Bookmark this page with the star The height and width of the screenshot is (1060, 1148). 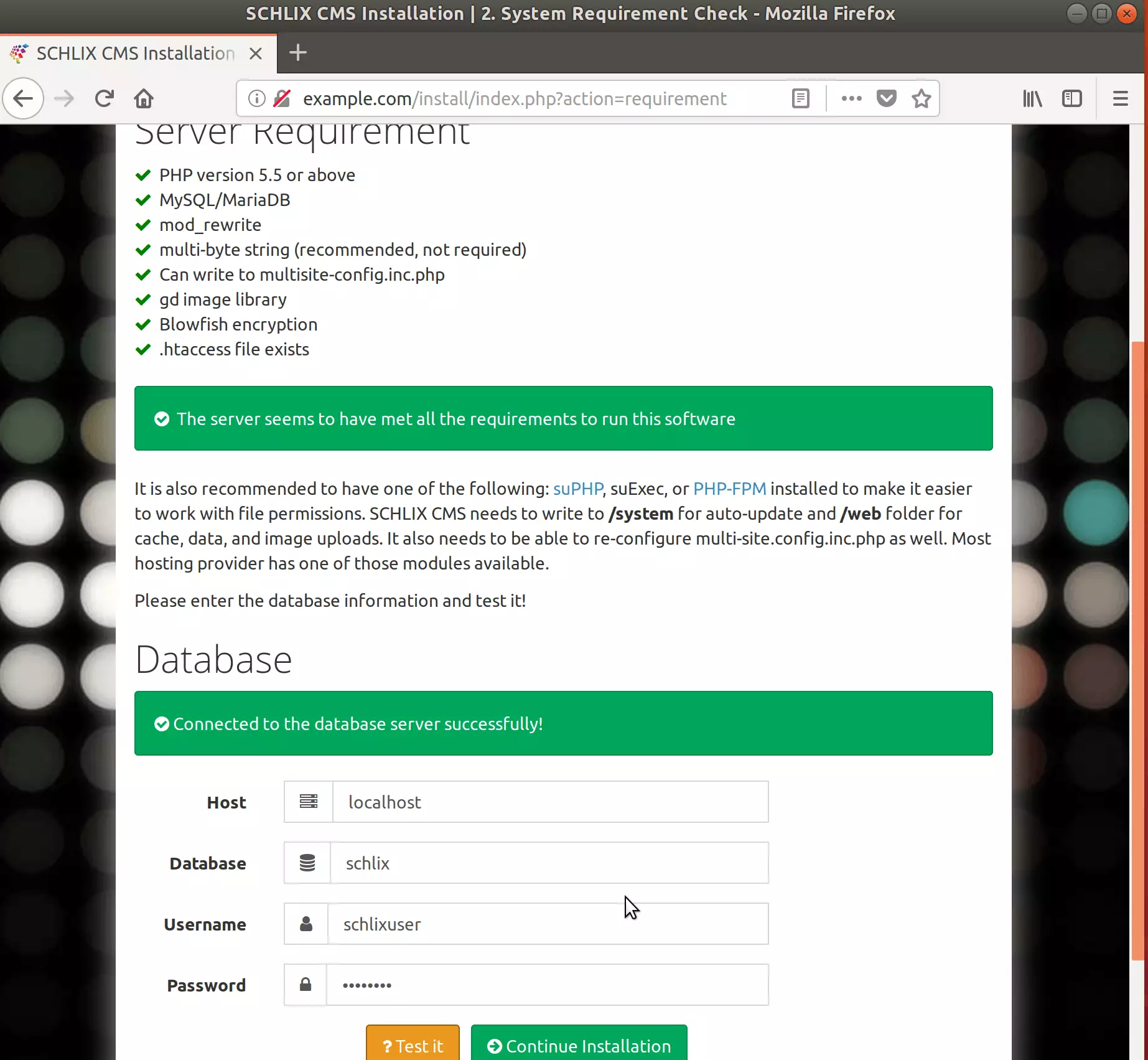921,98
